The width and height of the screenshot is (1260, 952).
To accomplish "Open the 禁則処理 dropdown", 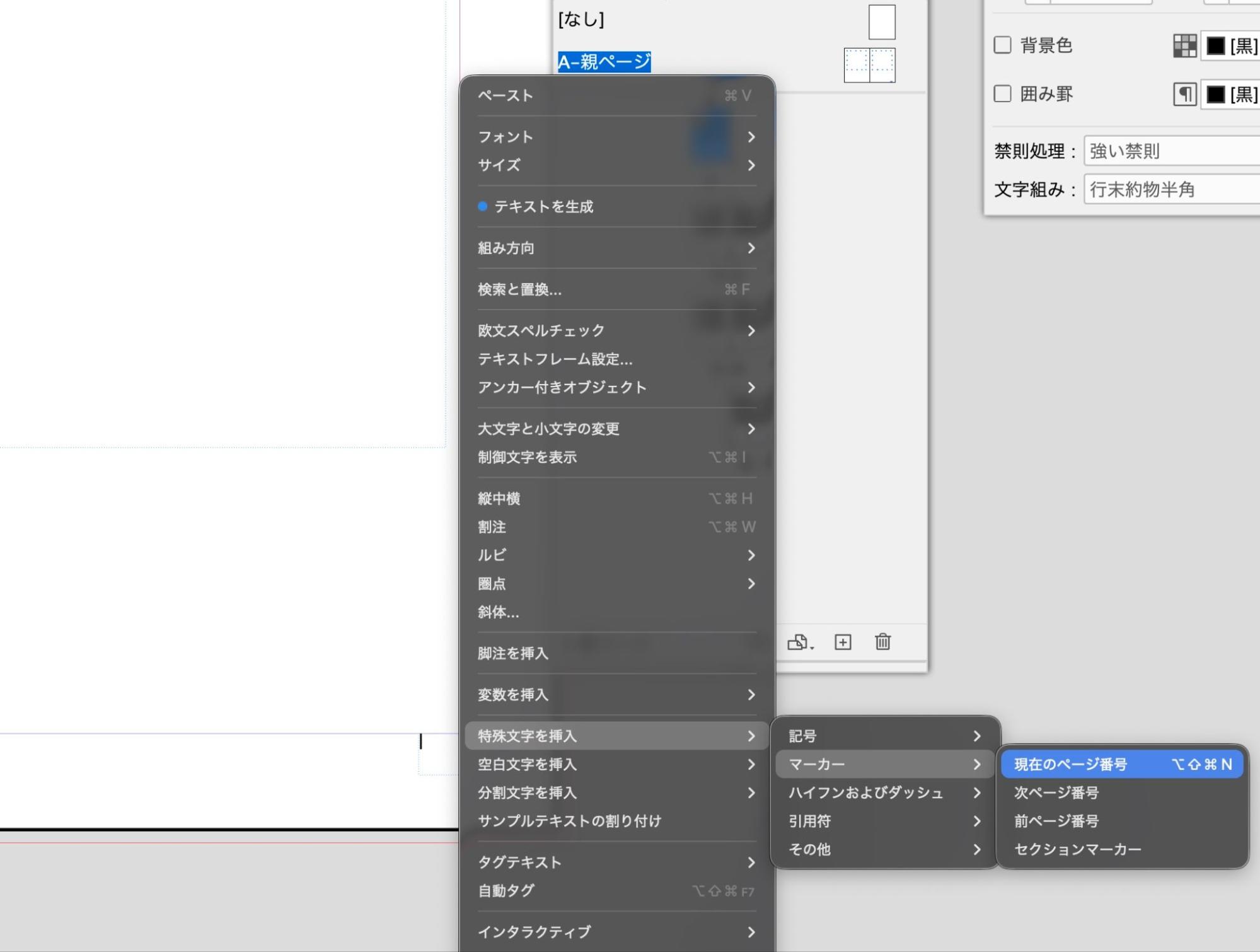I will [x=1171, y=151].
